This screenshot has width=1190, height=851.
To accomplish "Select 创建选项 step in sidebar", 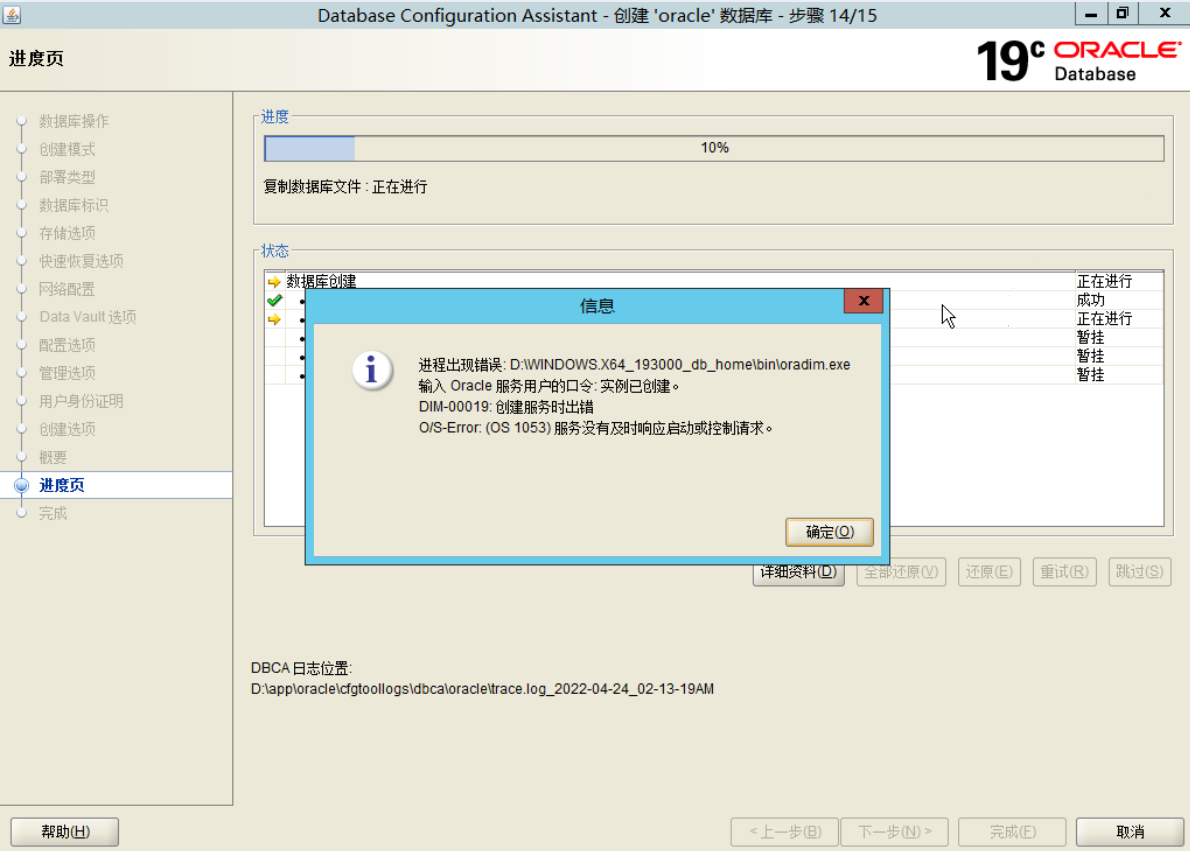I will (67, 430).
